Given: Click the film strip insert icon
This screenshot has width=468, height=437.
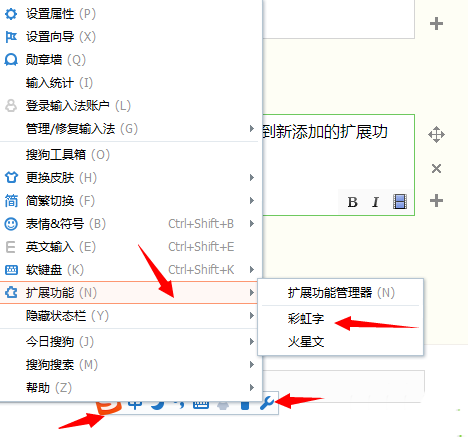Looking at the screenshot, I should pyautogui.click(x=400, y=202).
